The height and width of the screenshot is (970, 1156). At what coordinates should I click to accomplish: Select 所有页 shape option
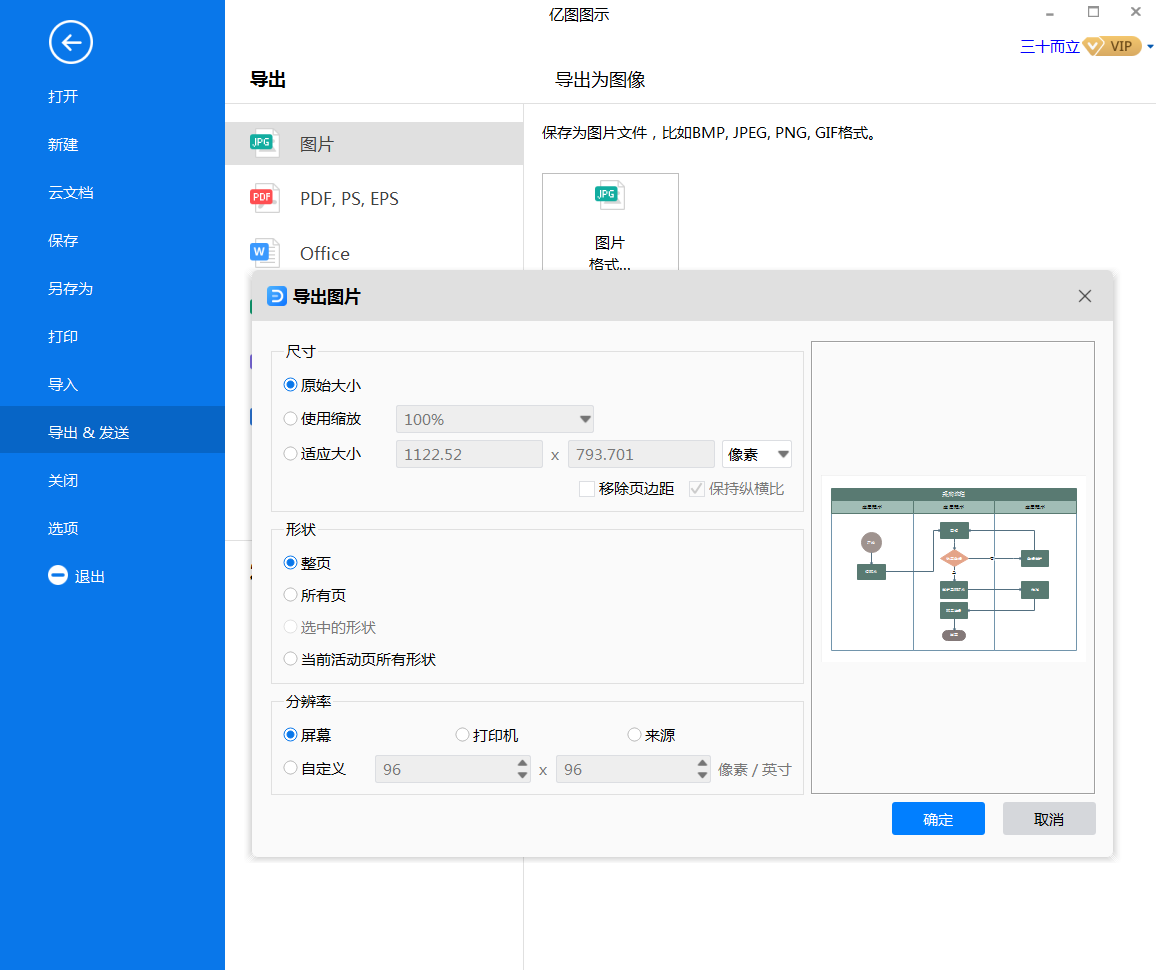pos(290,595)
